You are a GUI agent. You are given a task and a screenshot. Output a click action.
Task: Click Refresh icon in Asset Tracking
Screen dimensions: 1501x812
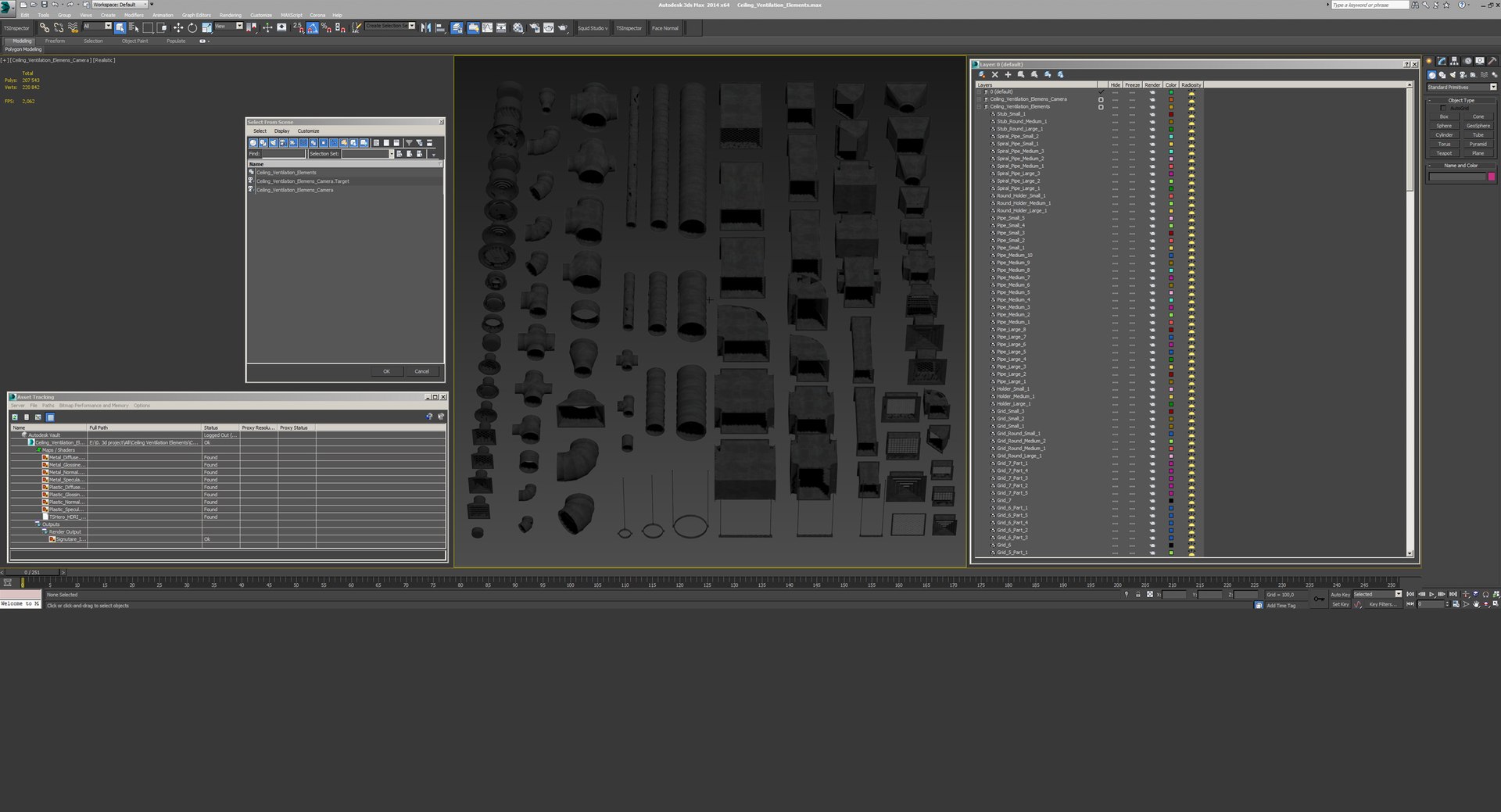click(15, 417)
